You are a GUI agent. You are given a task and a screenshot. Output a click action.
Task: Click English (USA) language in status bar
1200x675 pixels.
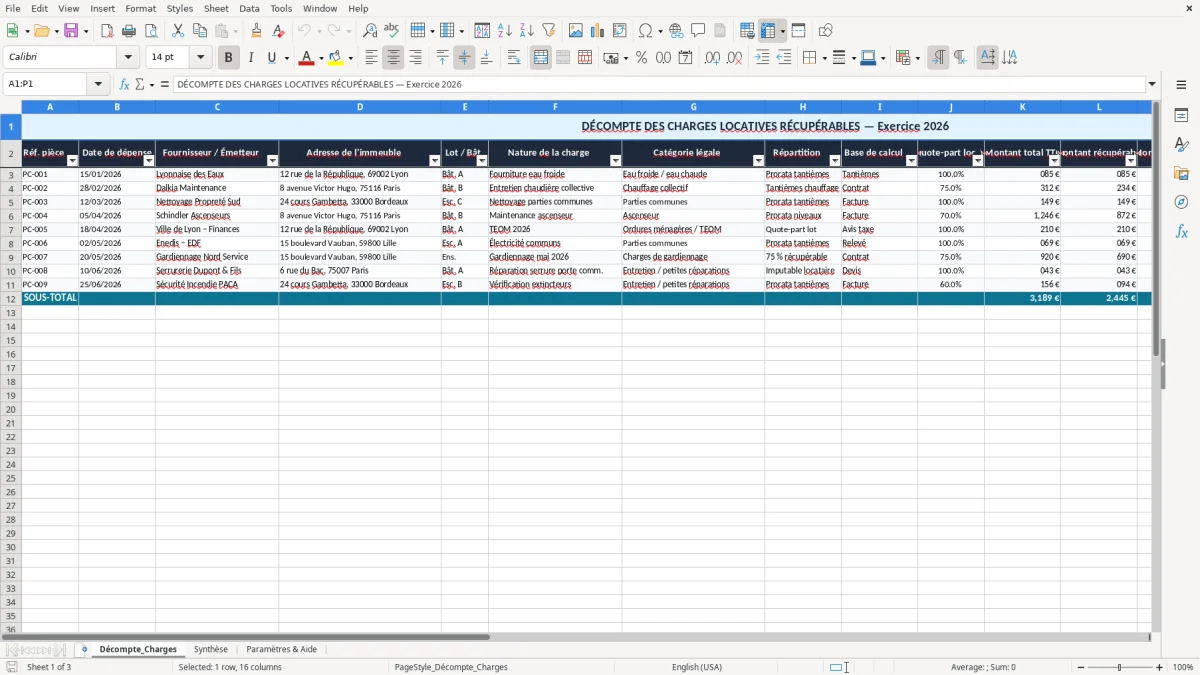pos(697,667)
